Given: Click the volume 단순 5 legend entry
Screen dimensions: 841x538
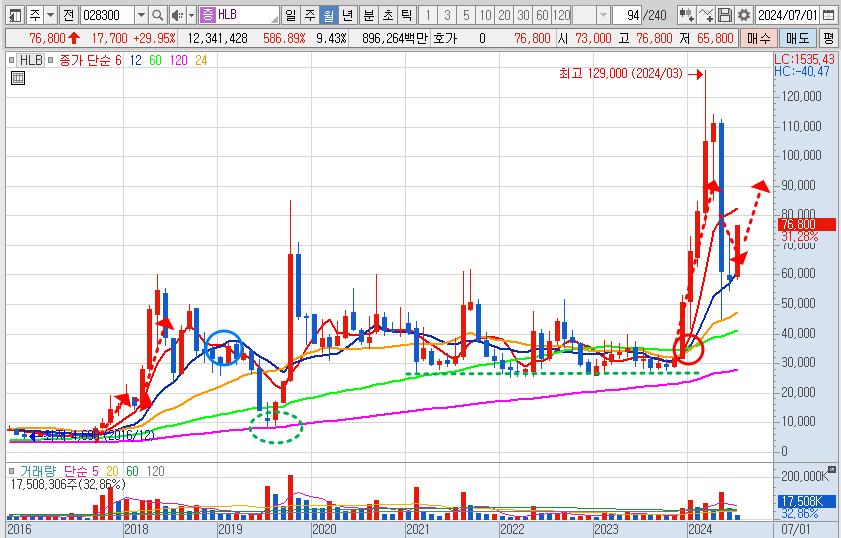Looking at the screenshot, I should pyautogui.click(x=81, y=471).
